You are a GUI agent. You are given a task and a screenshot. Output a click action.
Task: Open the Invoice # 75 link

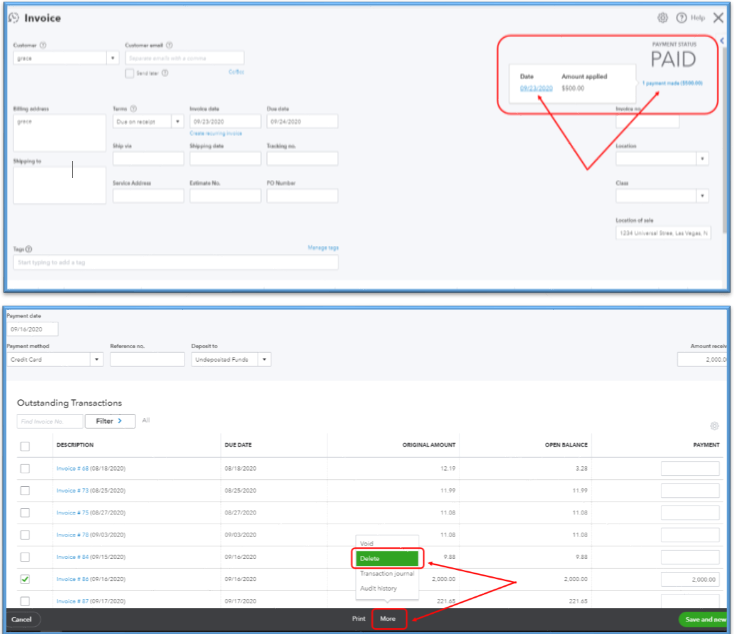pos(72,512)
